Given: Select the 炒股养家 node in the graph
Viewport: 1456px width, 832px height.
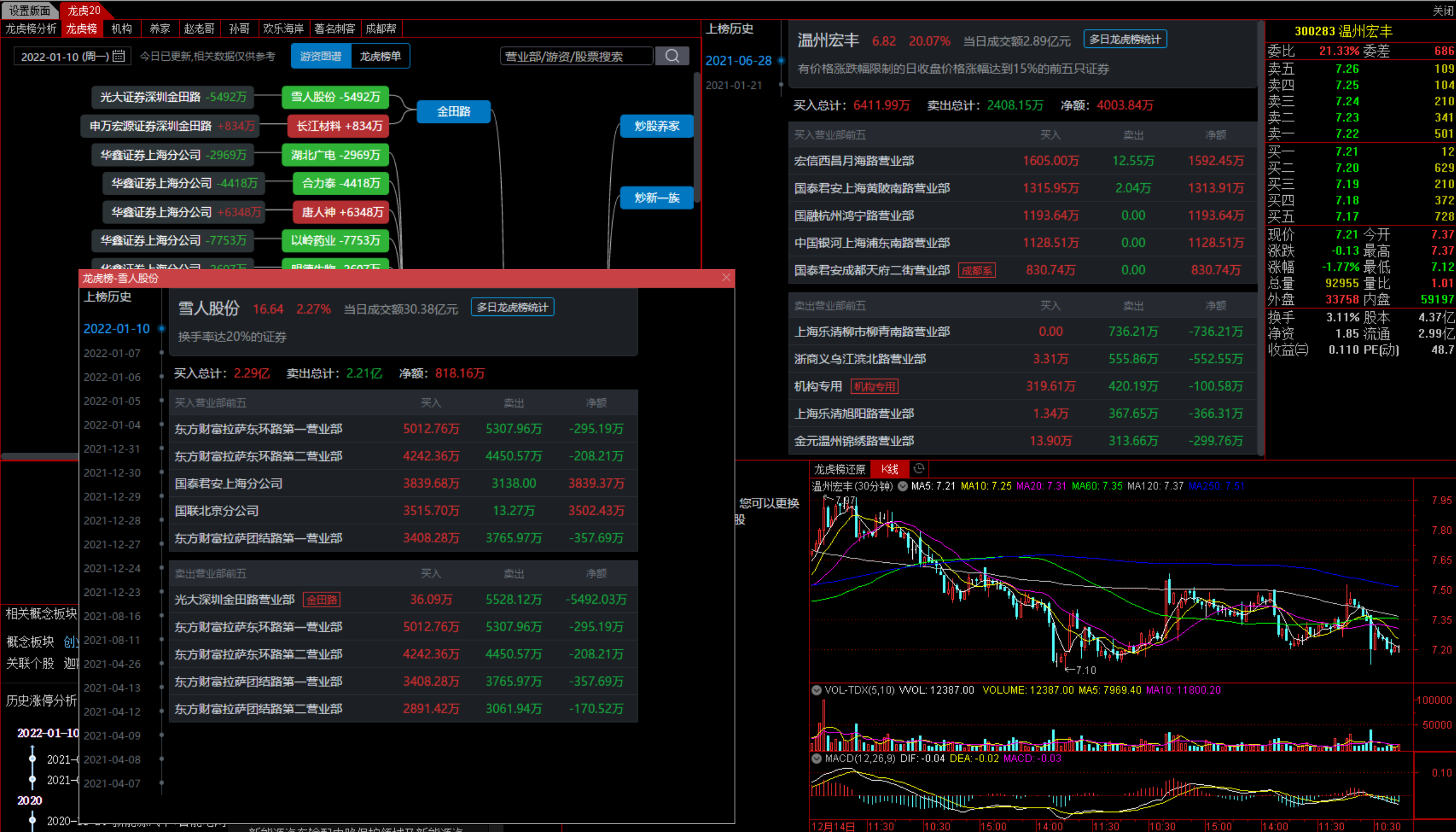Looking at the screenshot, I should coord(657,126).
